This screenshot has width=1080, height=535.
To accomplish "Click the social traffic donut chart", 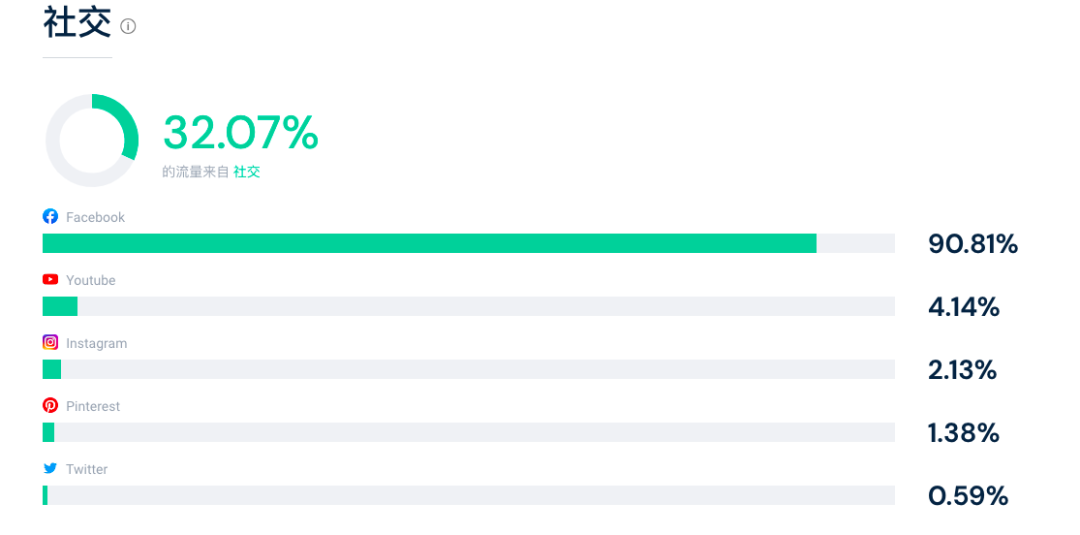I will pyautogui.click(x=92, y=141).
